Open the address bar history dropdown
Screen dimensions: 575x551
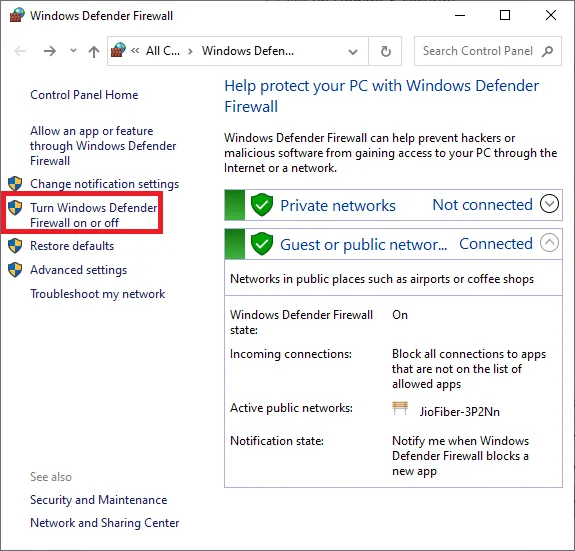353,52
